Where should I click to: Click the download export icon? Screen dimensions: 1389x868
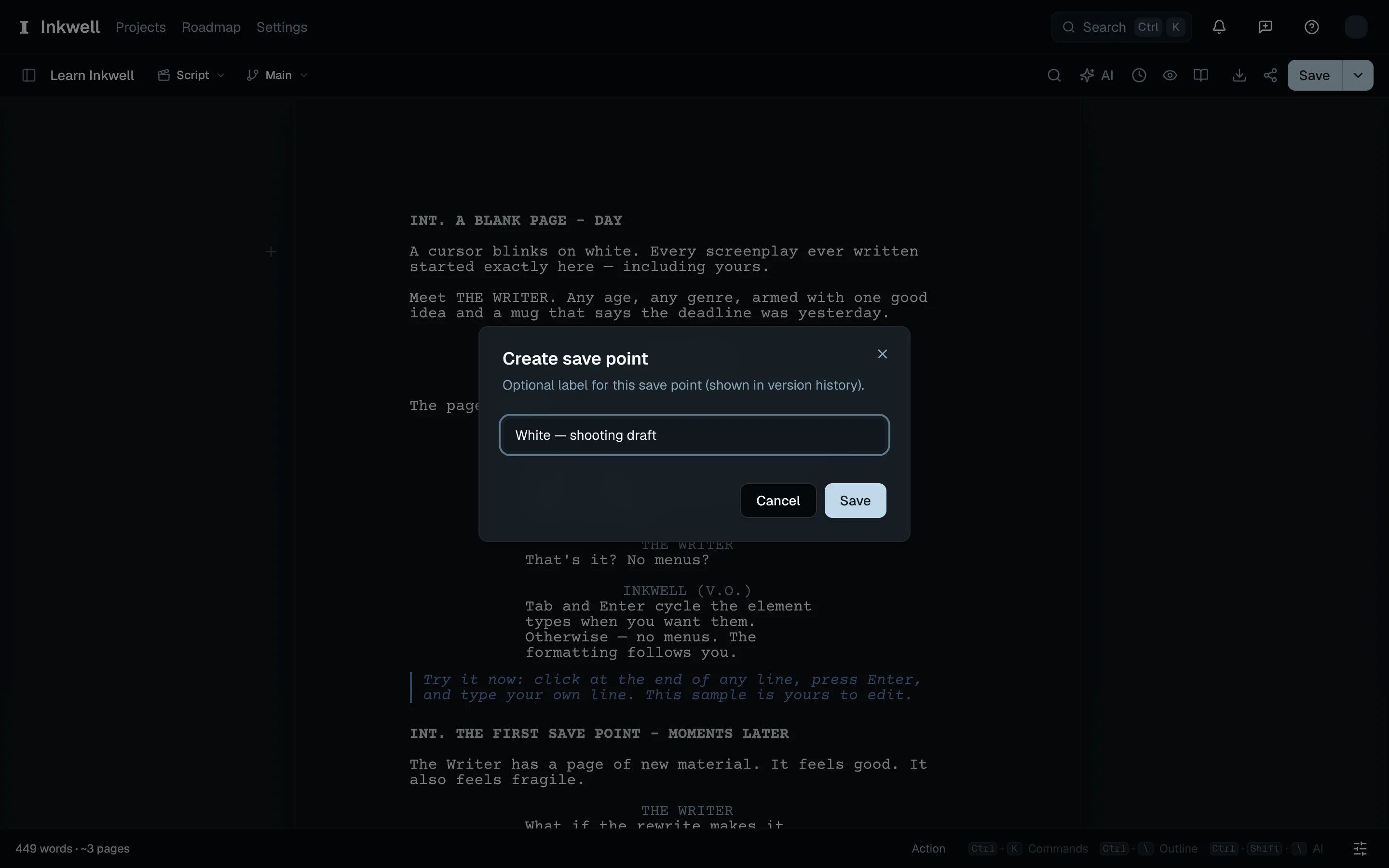pyautogui.click(x=1239, y=75)
